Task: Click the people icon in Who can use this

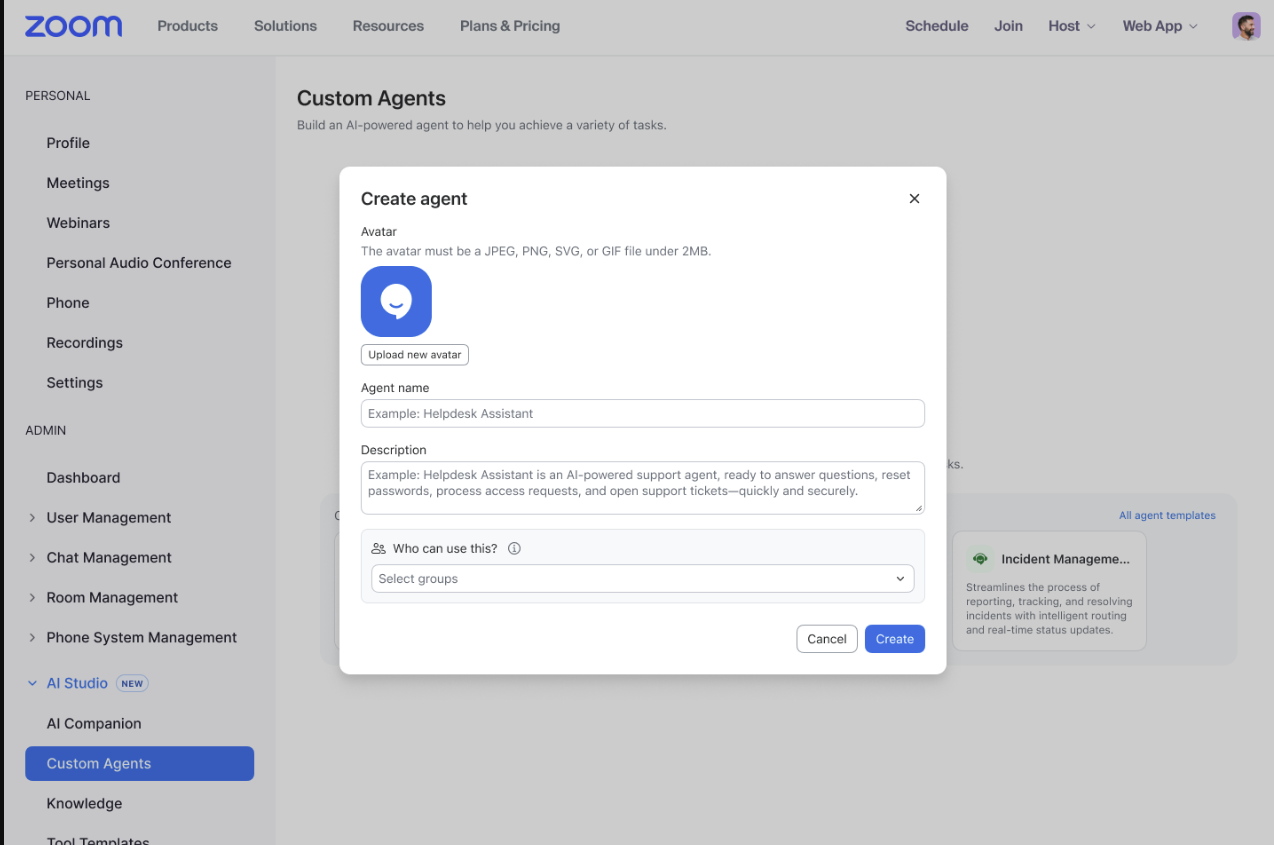Action: (378, 548)
